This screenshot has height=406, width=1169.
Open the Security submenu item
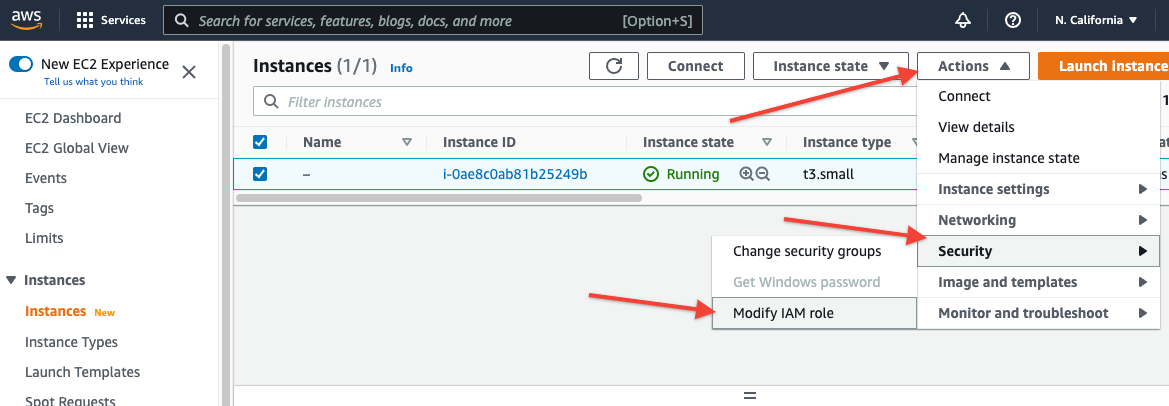pos(1038,251)
